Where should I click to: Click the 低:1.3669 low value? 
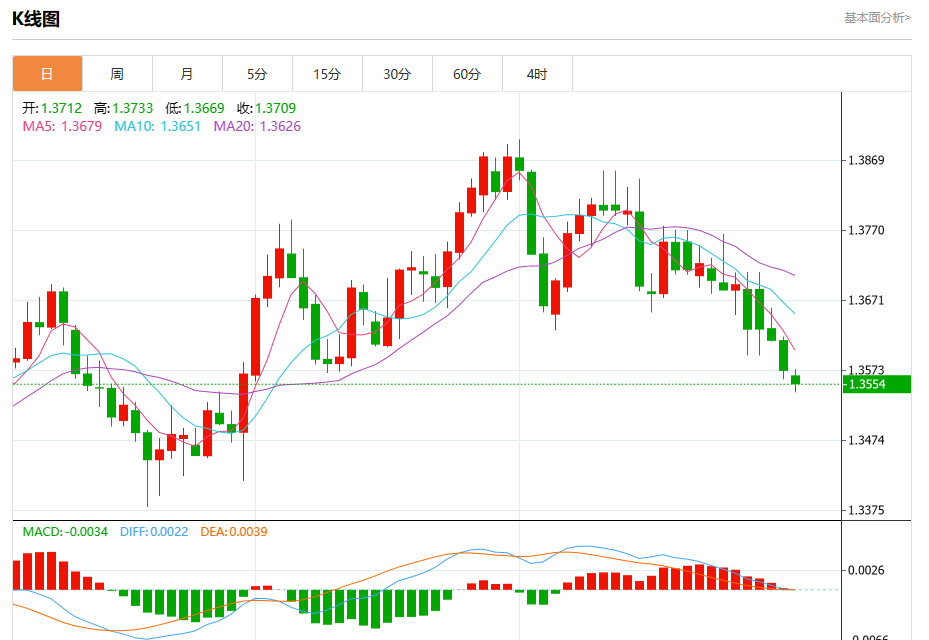click(x=195, y=108)
